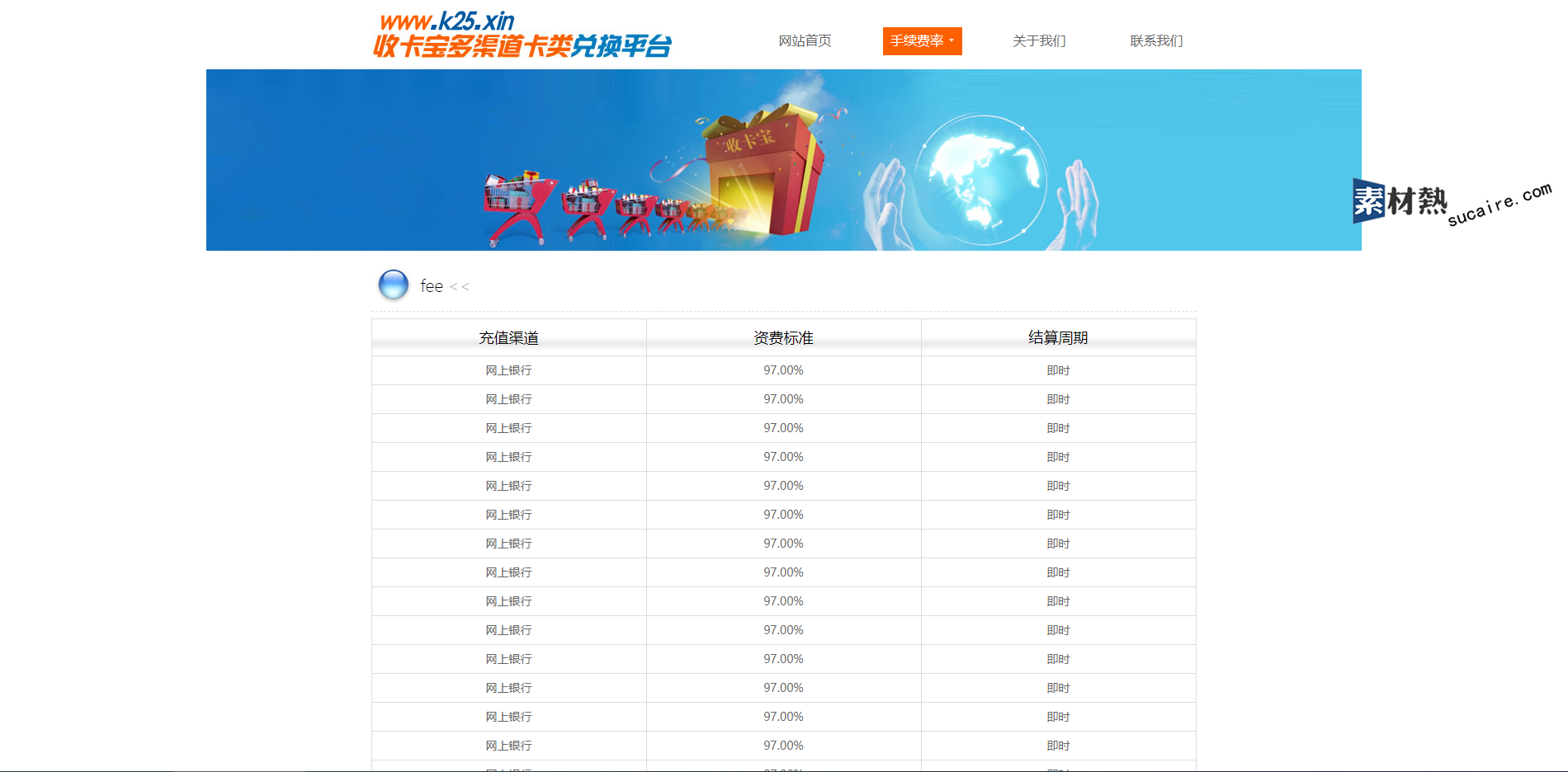Click the 充值渠道 column header

click(x=509, y=337)
